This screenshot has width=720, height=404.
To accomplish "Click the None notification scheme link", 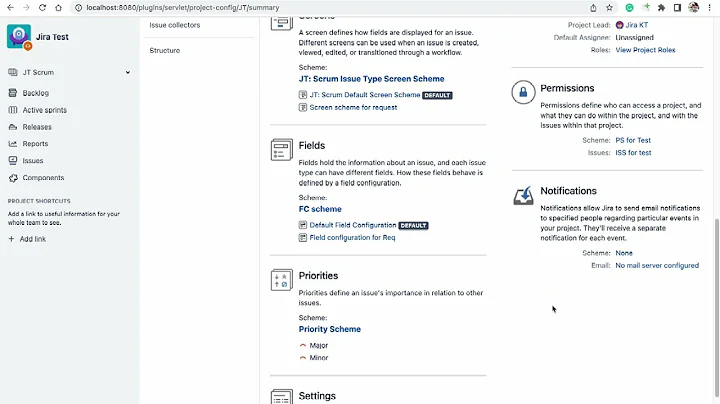I will point(624,253).
